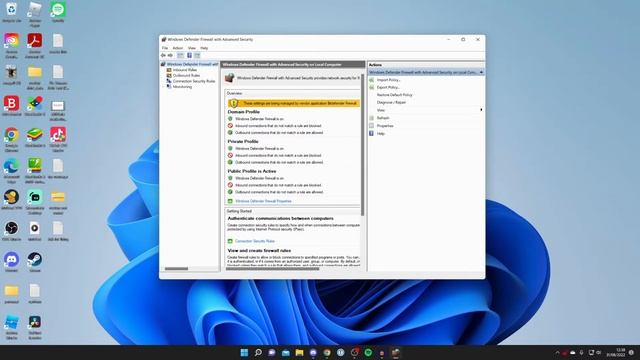The height and width of the screenshot is (360, 640).
Task: Open the Recycle Bin desktop icon
Action: coord(11,12)
